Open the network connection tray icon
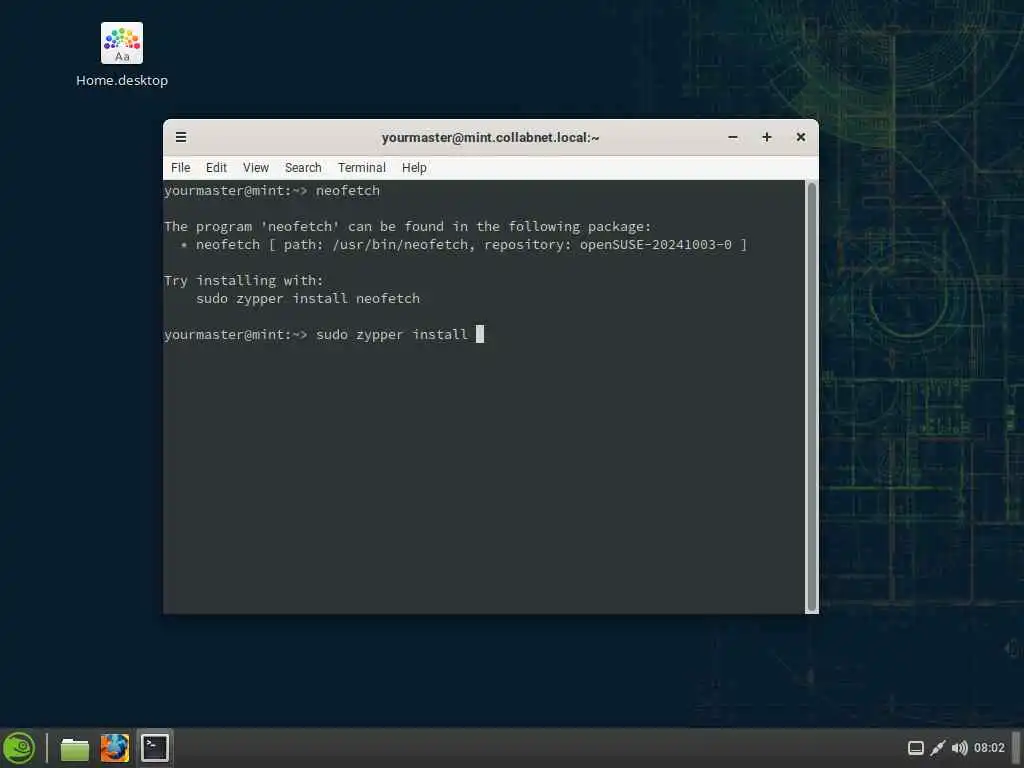The image size is (1024, 768). [938, 748]
